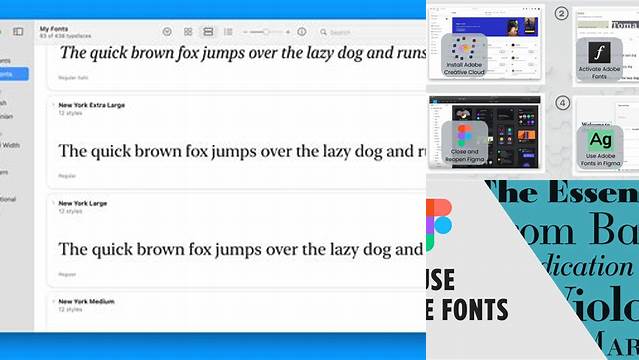Viewport: 639px width, 360px height.
Task: Click the Use Adobe Fonts in Figma icon
Action: click(x=600, y=147)
